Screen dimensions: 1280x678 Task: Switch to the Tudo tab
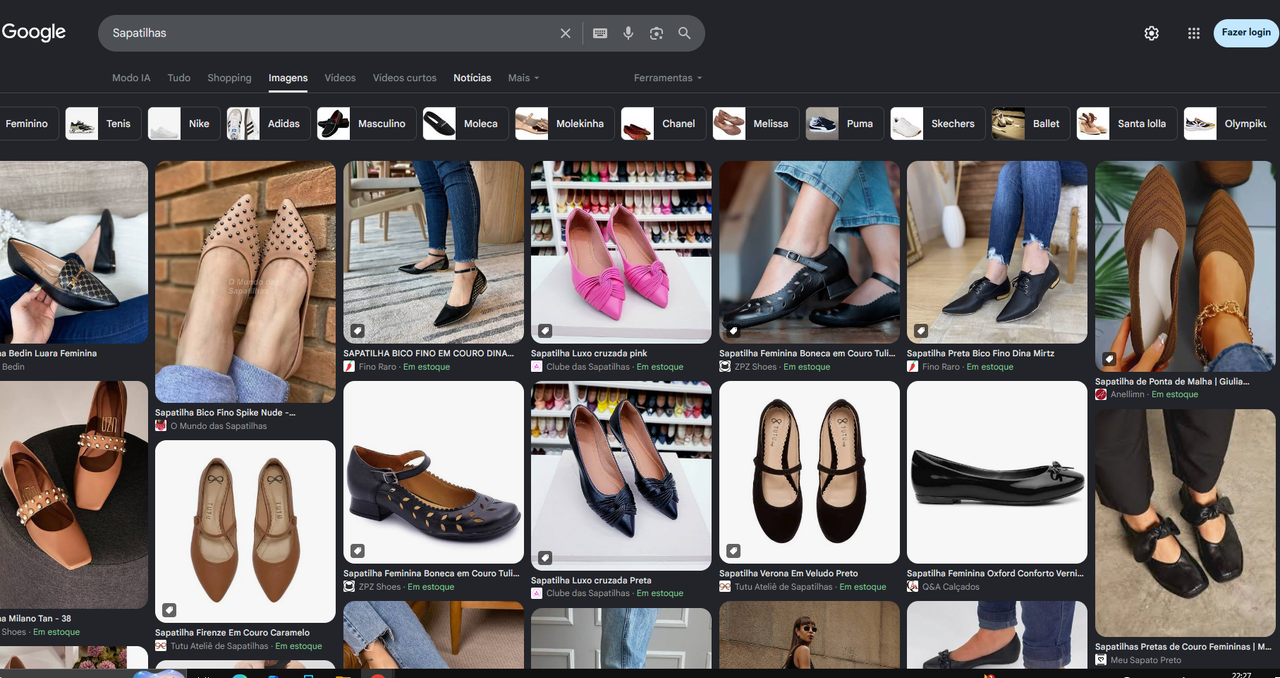coord(179,78)
